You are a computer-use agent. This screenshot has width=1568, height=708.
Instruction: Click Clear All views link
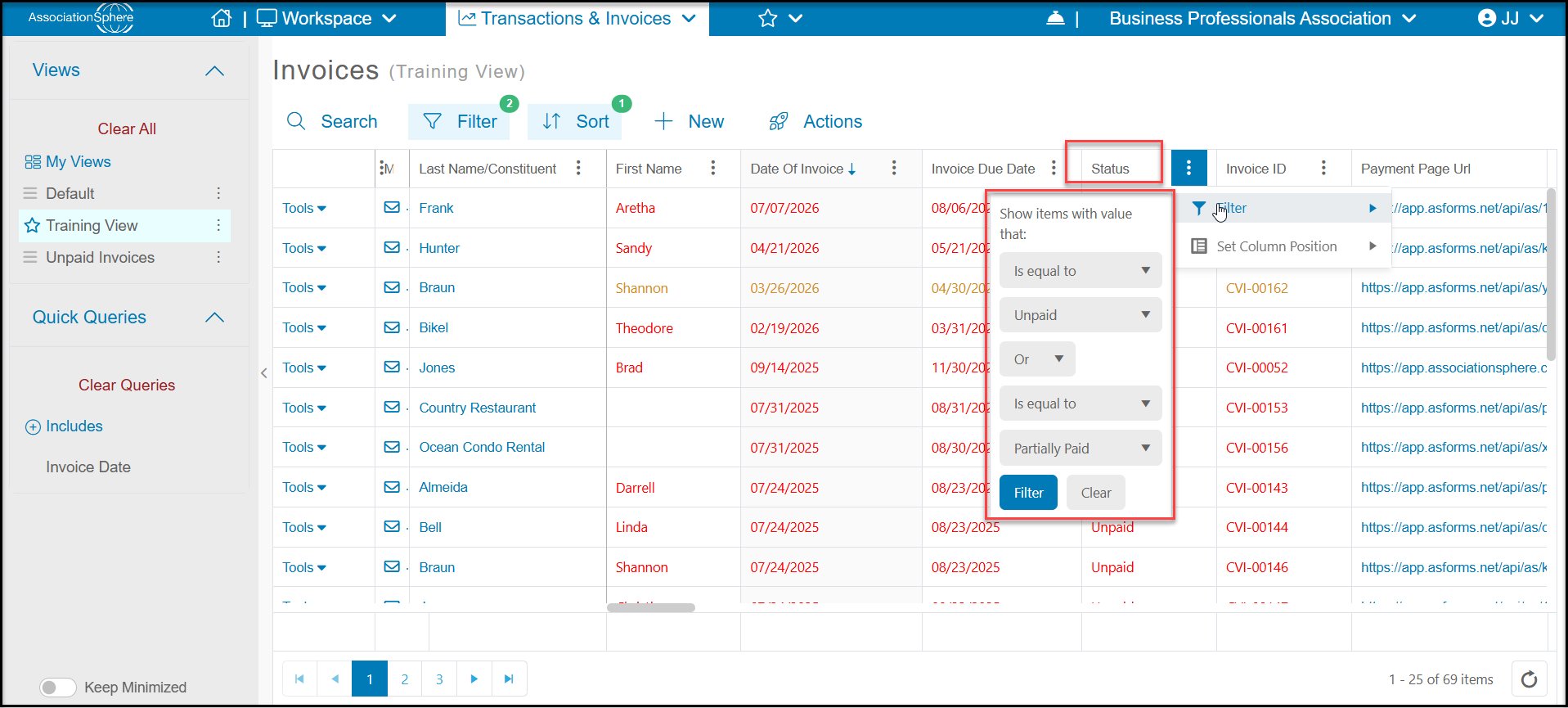(x=127, y=129)
